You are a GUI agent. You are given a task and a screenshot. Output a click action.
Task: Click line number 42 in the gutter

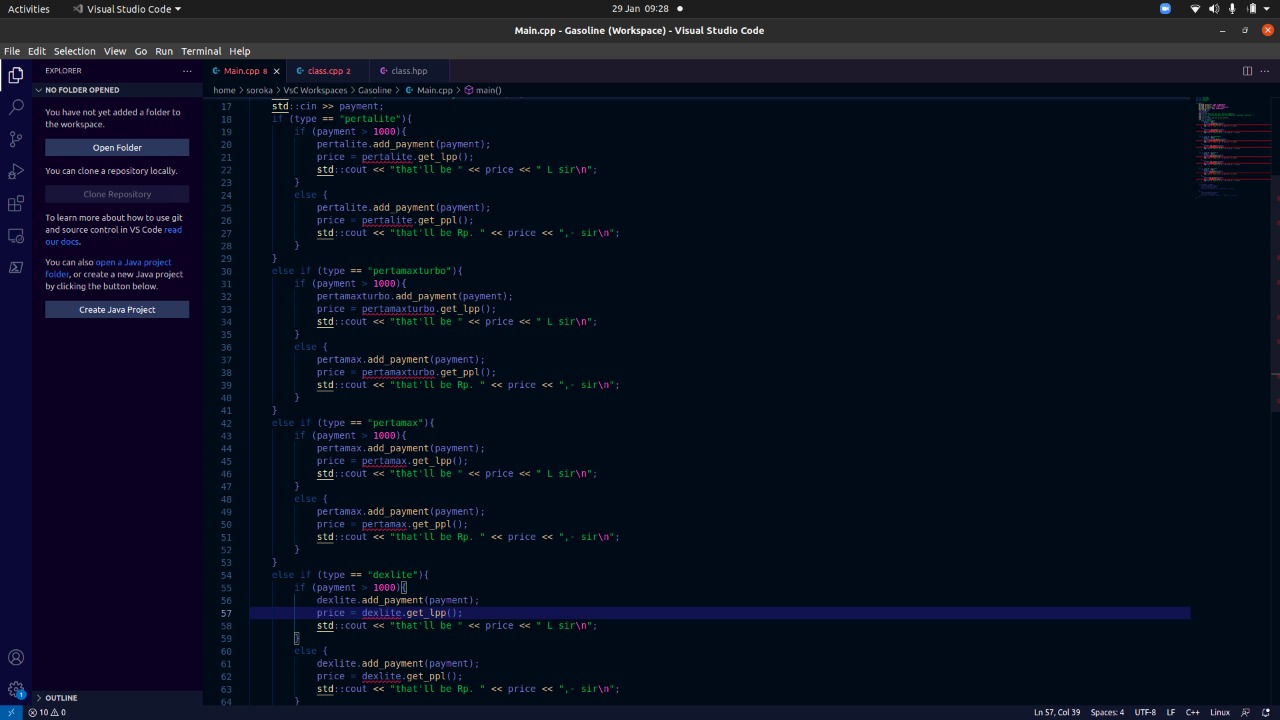pos(226,423)
